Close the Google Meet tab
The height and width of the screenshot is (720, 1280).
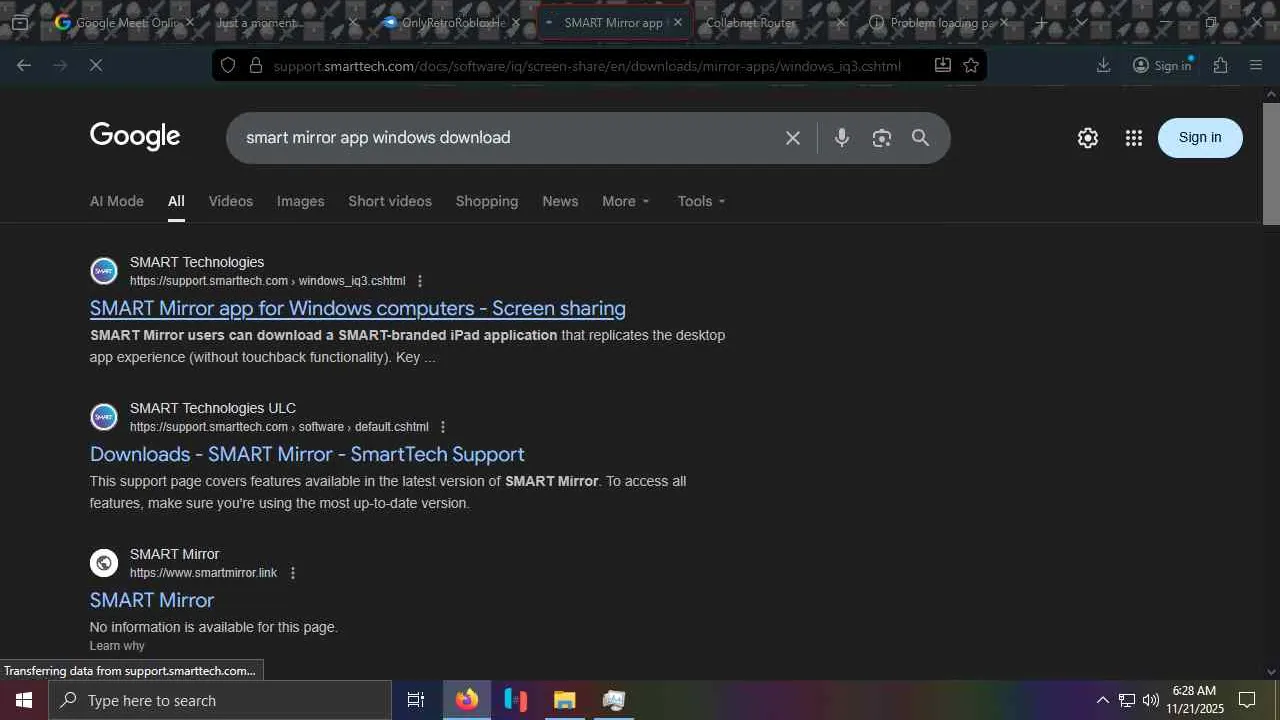point(190,22)
